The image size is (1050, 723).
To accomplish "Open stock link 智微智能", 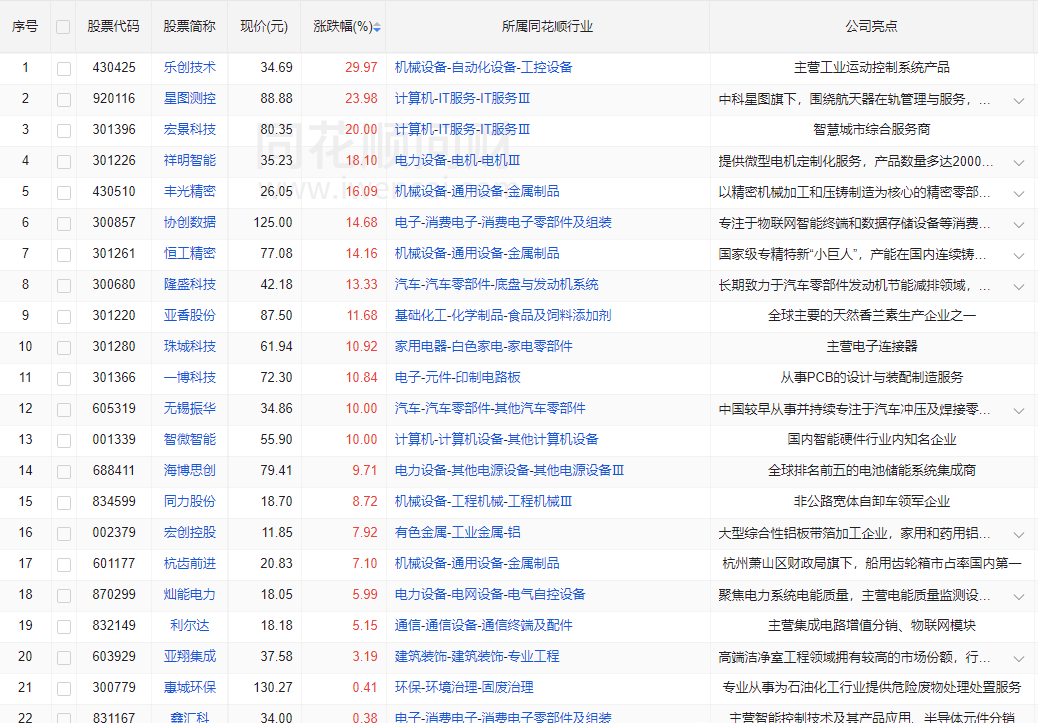I will click(190, 439).
